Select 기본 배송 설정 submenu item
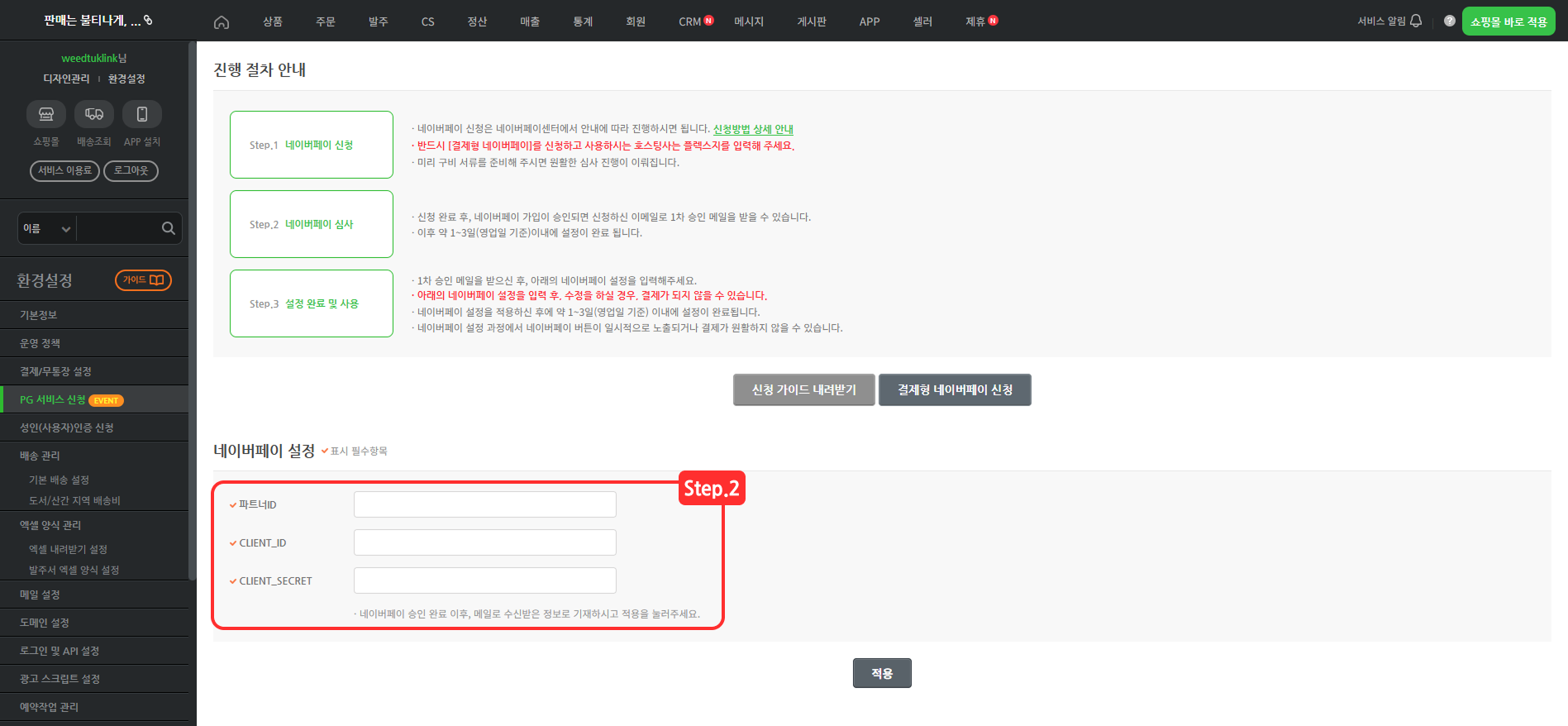The height and width of the screenshot is (726, 1568). (x=59, y=480)
